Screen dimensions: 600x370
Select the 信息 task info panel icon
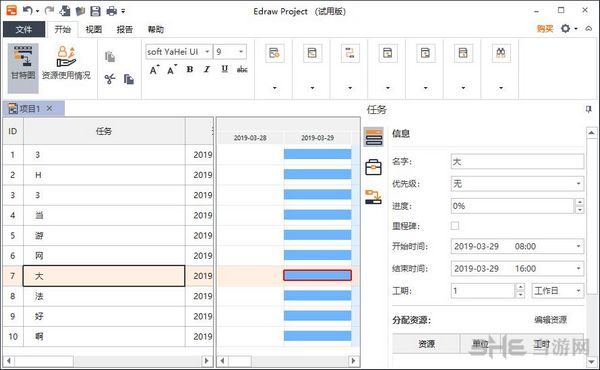pyautogui.click(x=373, y=137)
